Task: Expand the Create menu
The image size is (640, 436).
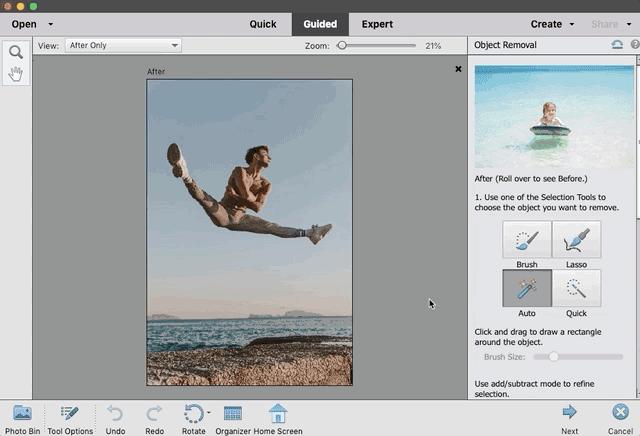Action: (552, 24)
